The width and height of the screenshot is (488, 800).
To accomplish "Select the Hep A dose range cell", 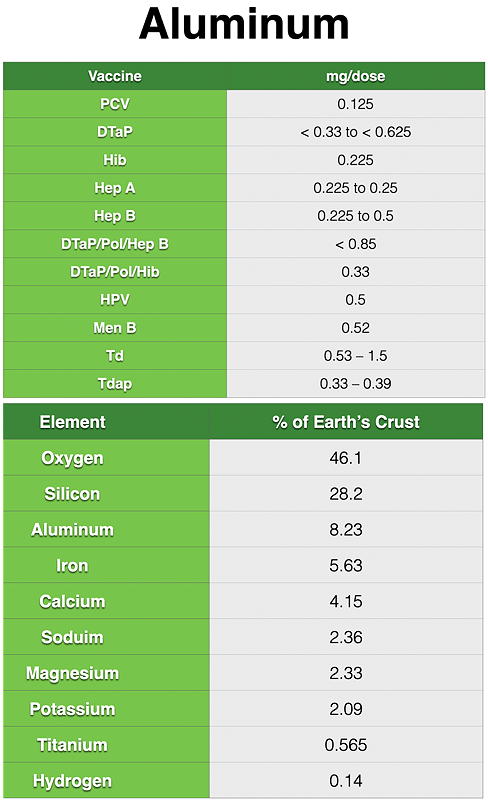I will (x=356, y=188).
